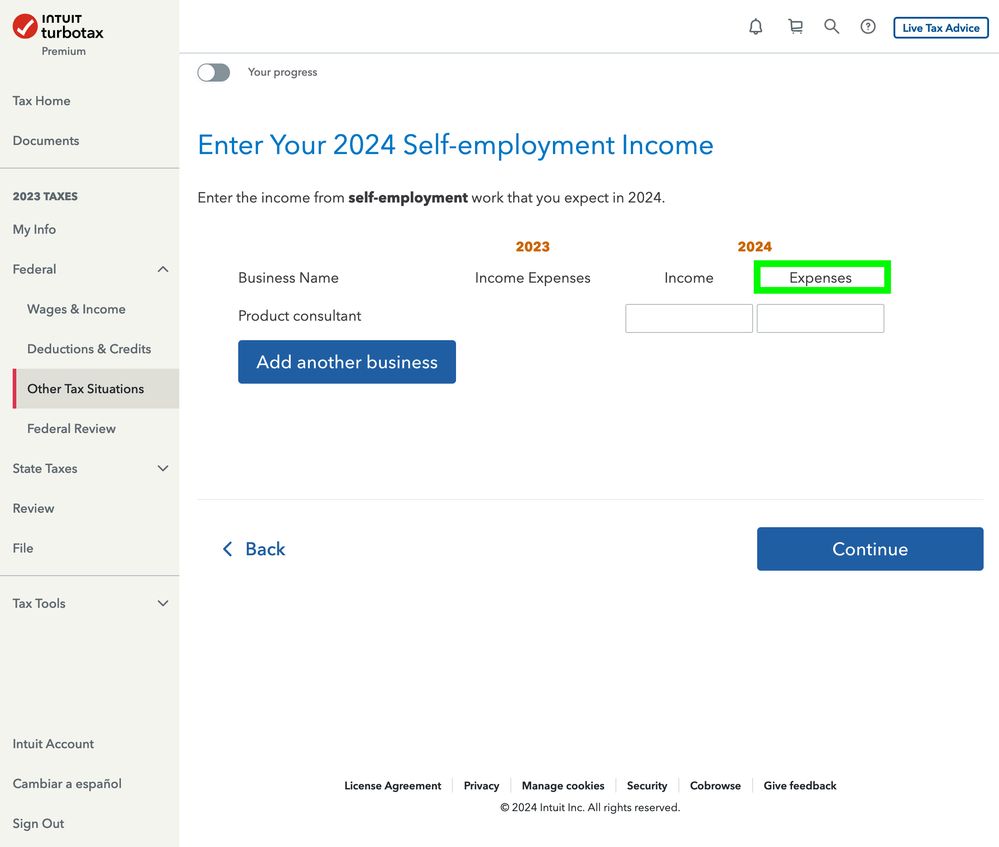Viewport: 999px width, 847px height.
Task: Navigate to Federal Review
Action: pyautogui.click(x=70, y=428)
